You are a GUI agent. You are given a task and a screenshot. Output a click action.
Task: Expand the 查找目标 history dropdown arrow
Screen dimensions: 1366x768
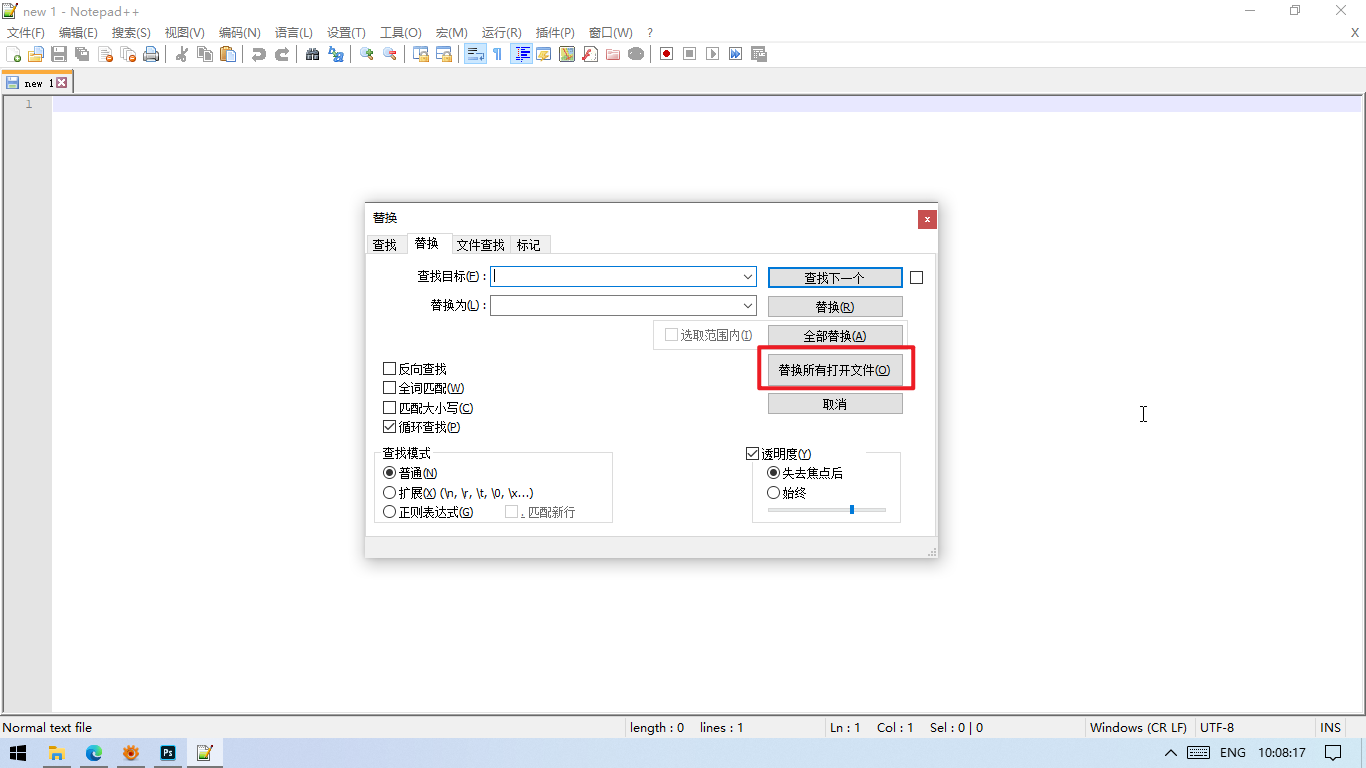click(748, 277)
